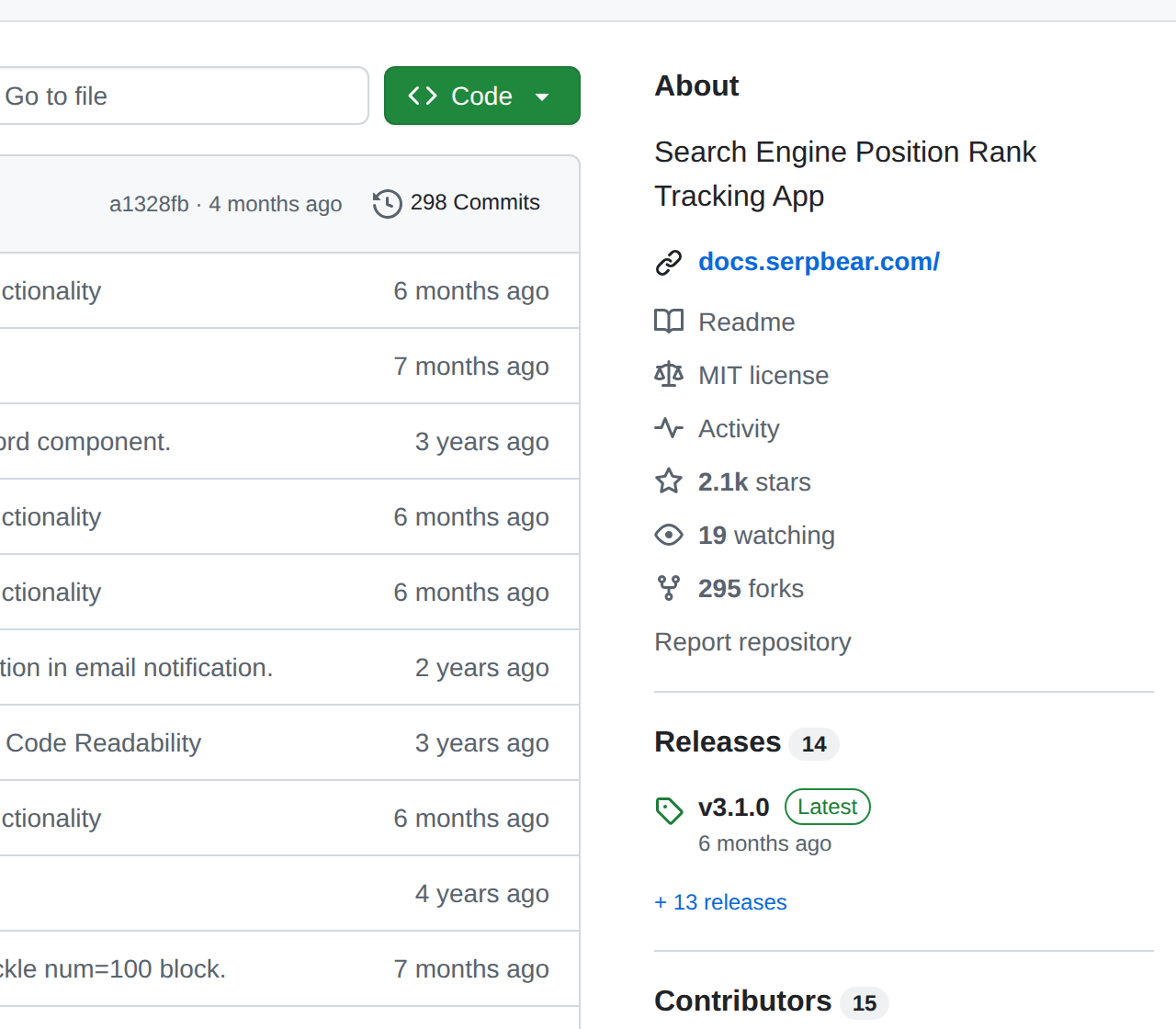
Task: Click the '2 years ago' timestamp
Action: (481, 668)
